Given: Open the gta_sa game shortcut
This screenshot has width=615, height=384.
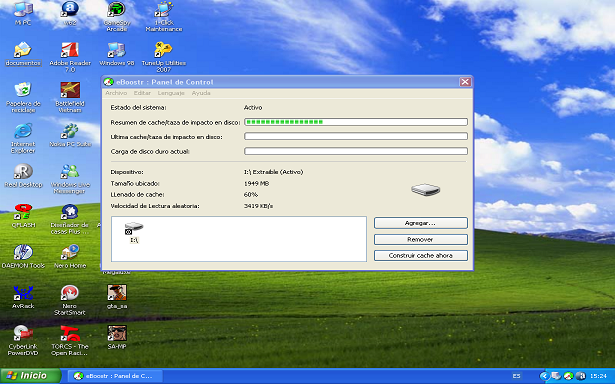Looking at the screenshot, I should pos(116,297).
